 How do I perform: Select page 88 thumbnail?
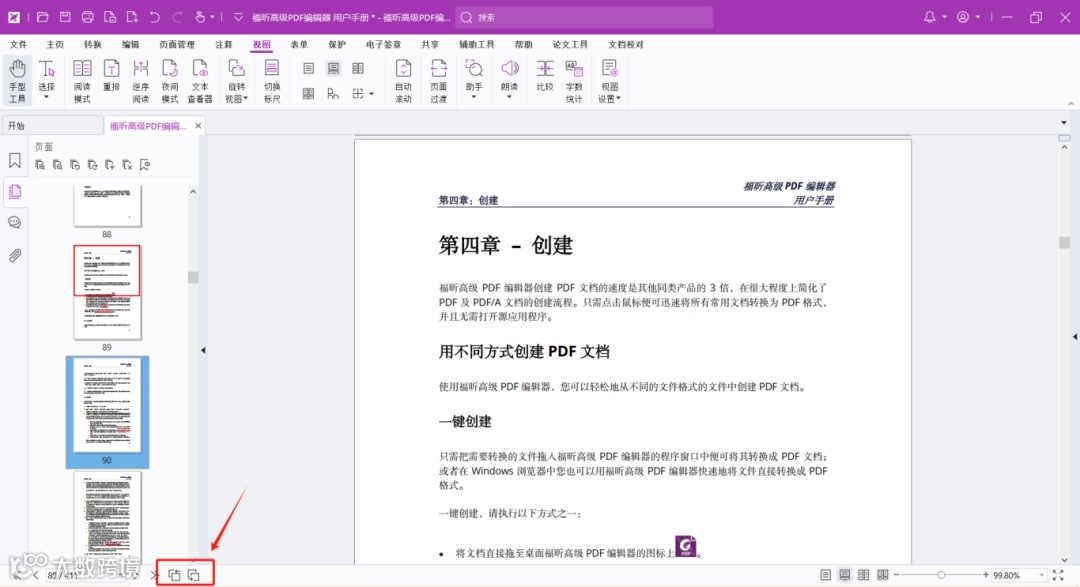(x=107, y=205)
